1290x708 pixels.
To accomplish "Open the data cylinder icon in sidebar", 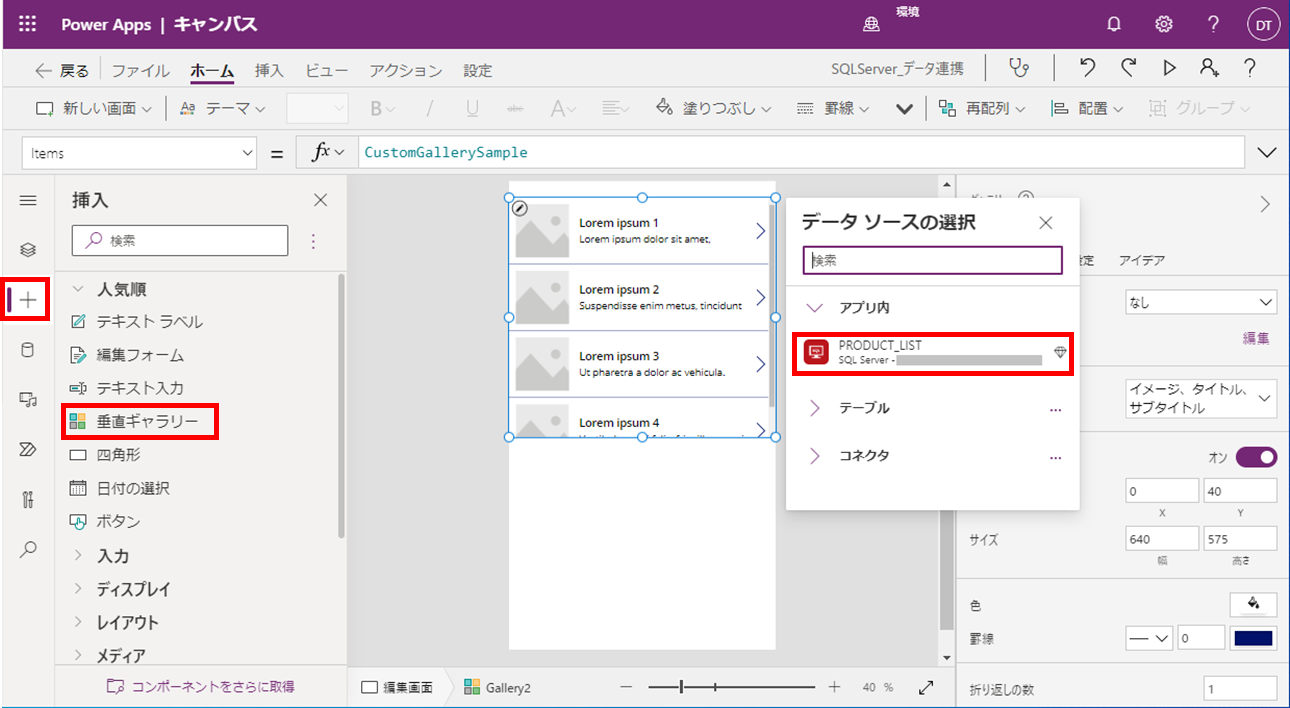I will pyautogui.click(x=28, y=349).
